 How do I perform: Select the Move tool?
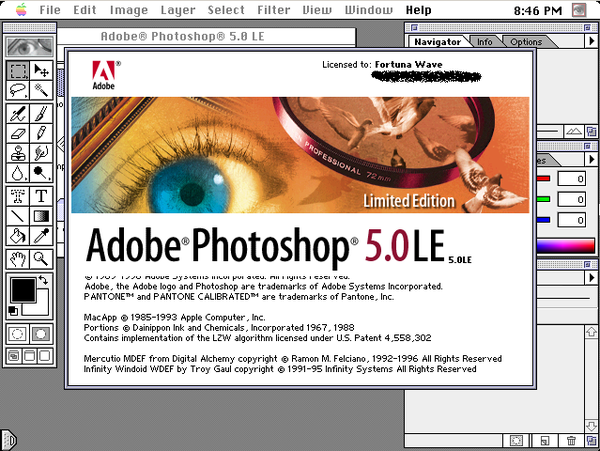click(41, 71)
